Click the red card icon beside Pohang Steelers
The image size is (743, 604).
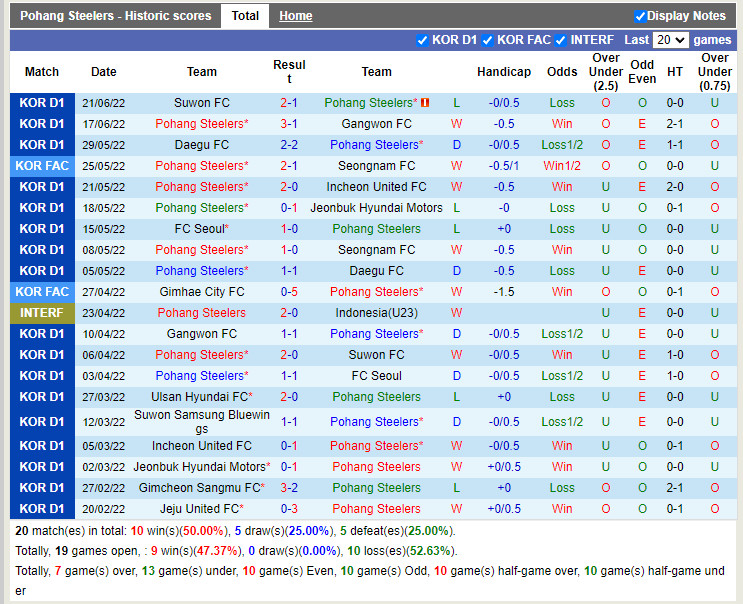(425, 103)
